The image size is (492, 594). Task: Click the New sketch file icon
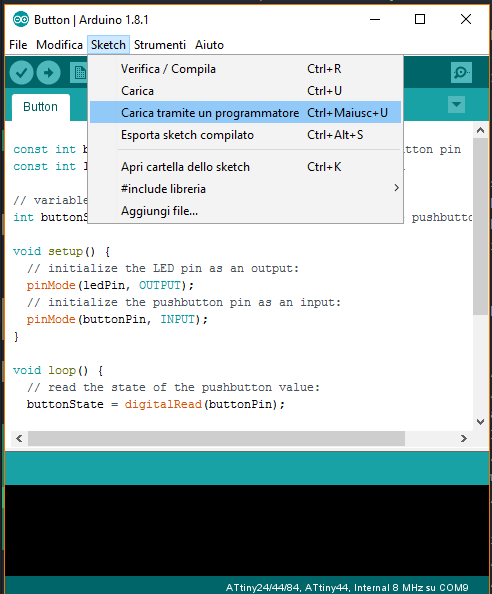(x=79, y=72)
